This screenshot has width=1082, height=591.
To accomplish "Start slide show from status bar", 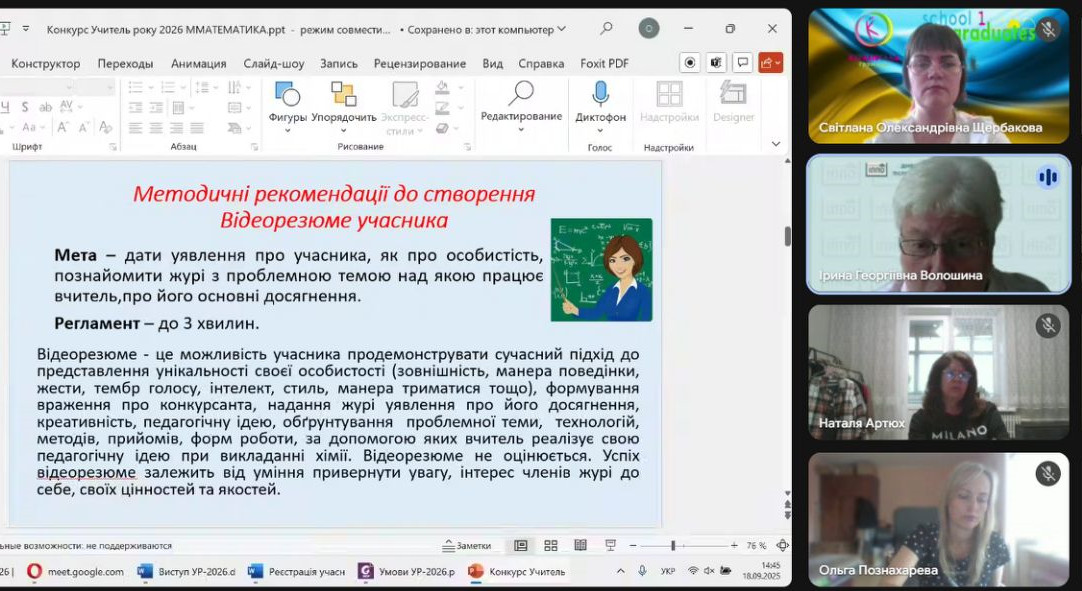I will click(x=611, y=545).
